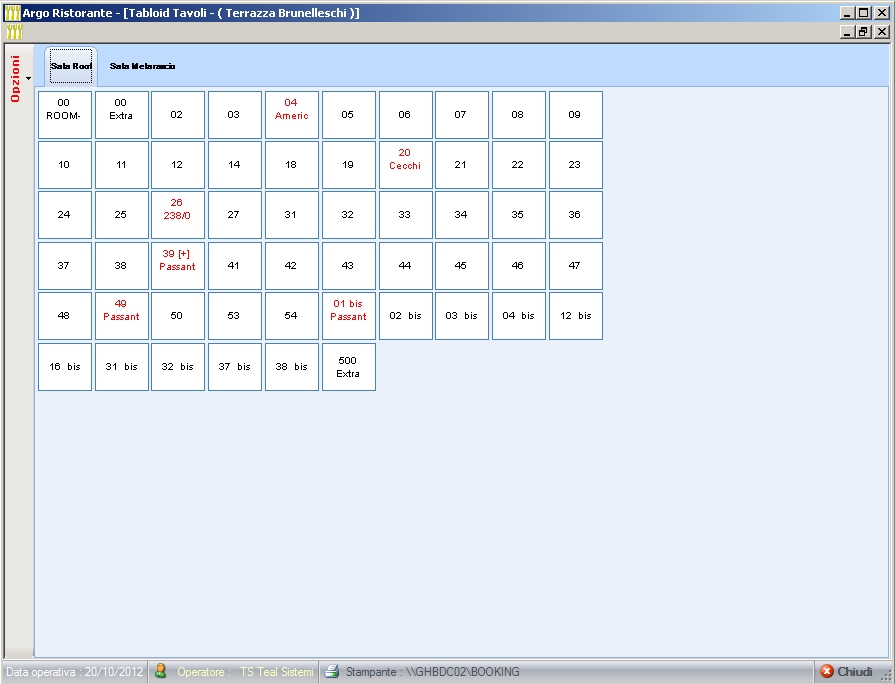Pick table 18

pos(292,165)
